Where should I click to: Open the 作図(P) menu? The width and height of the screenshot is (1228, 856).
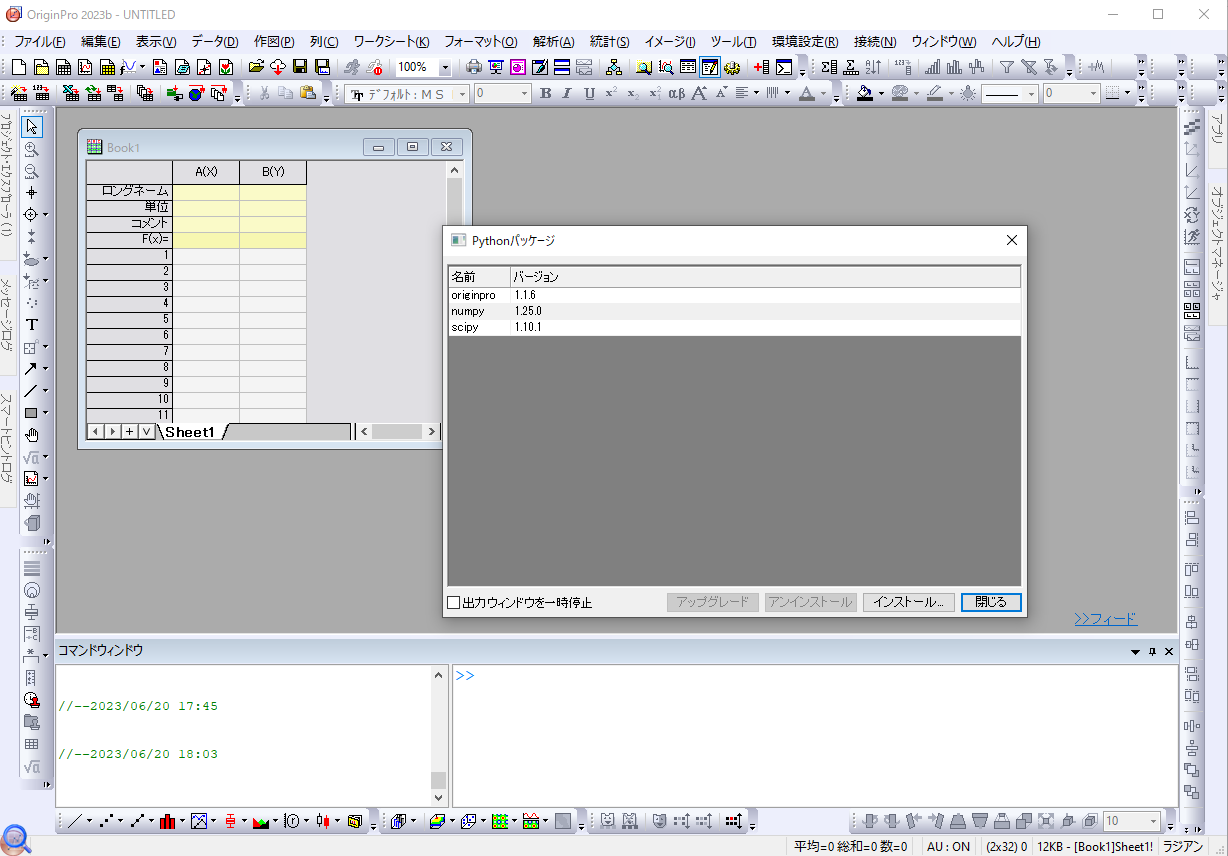click(x=274, y=42)
